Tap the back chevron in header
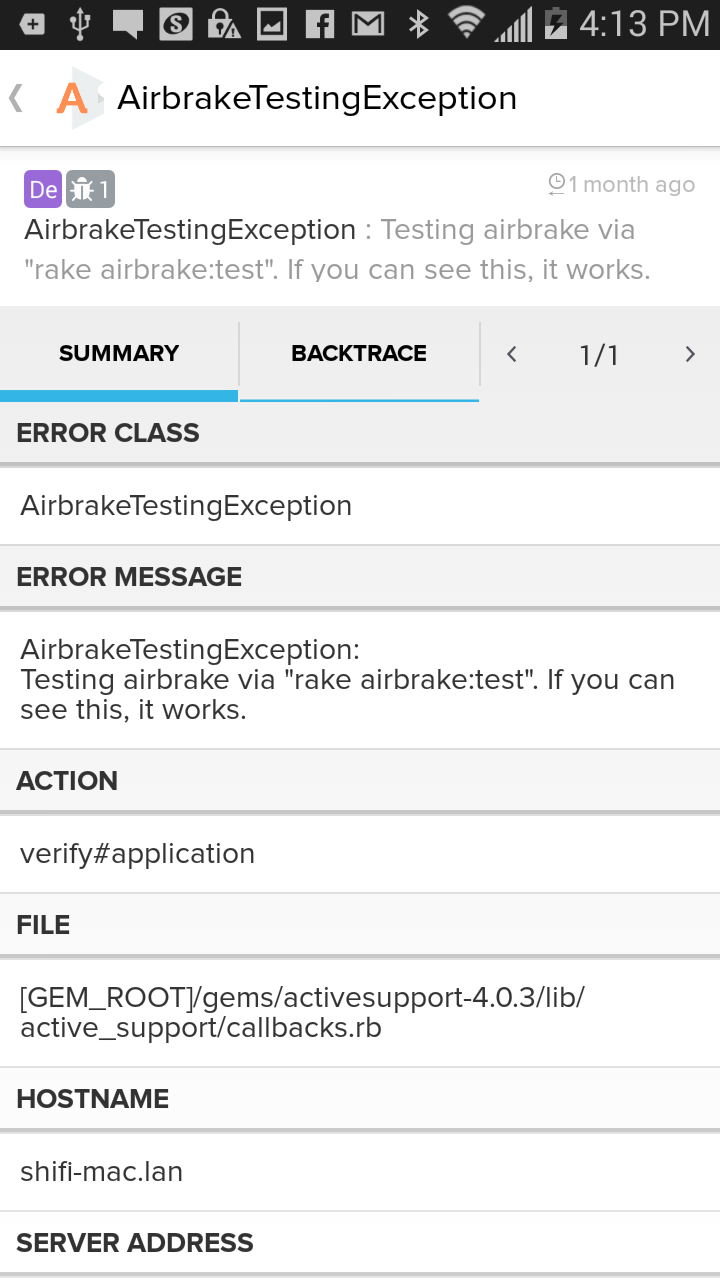This screenshot has width=720, height=1280. [16, 98]
